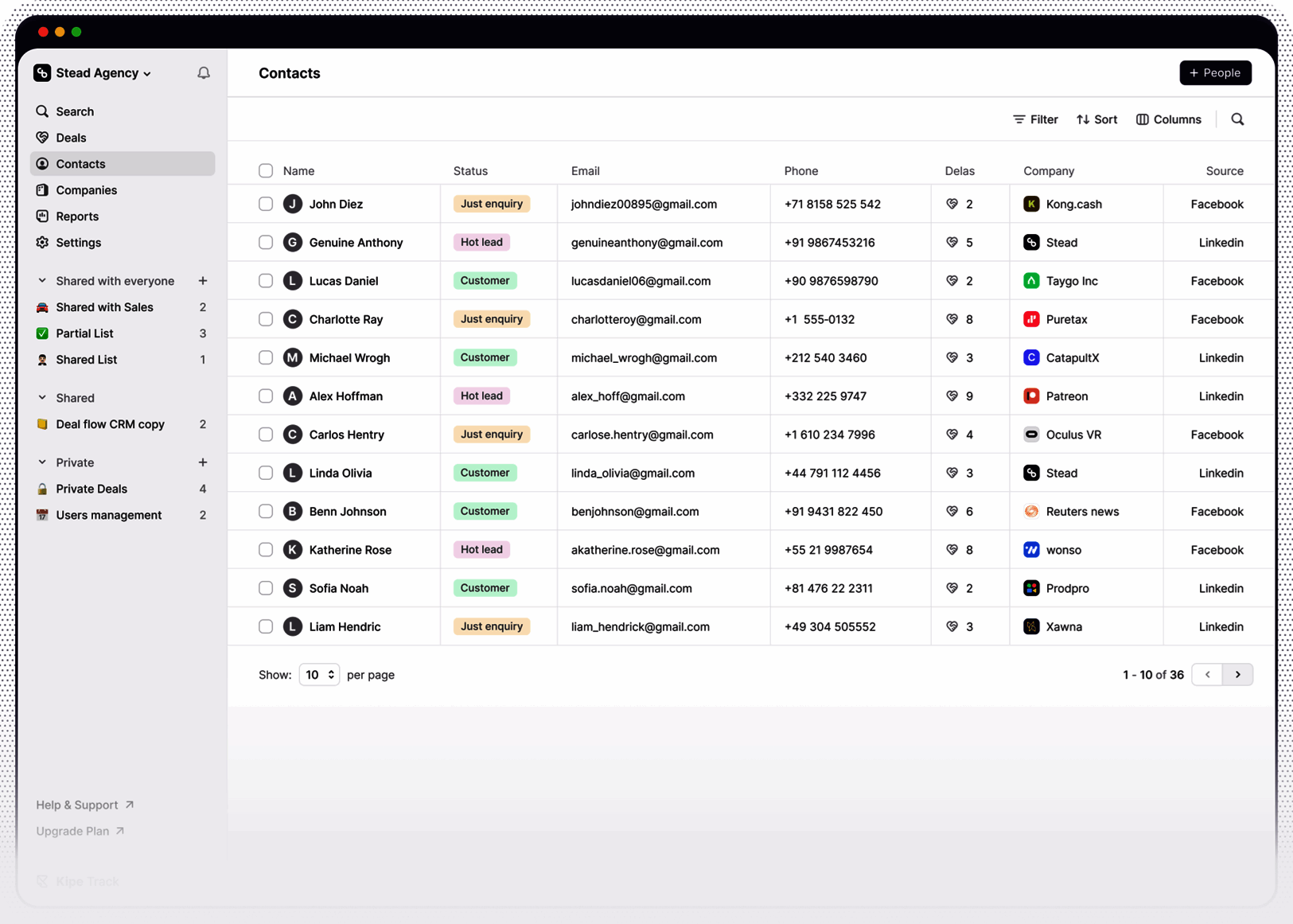Click the Kong.cash company logo icon
The height and width of the screenshot is (924, 1293).
[x=1031, y=204]
